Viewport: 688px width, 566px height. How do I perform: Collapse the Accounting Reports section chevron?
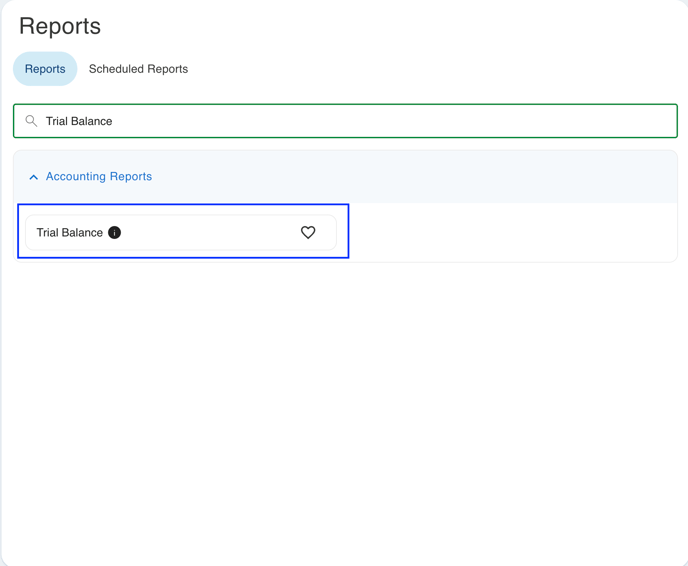pos(34,177)
